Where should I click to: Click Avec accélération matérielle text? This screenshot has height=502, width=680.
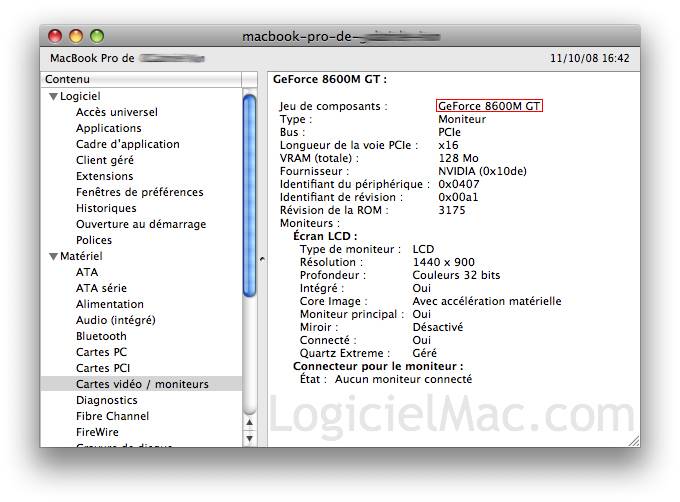(487, 301)
